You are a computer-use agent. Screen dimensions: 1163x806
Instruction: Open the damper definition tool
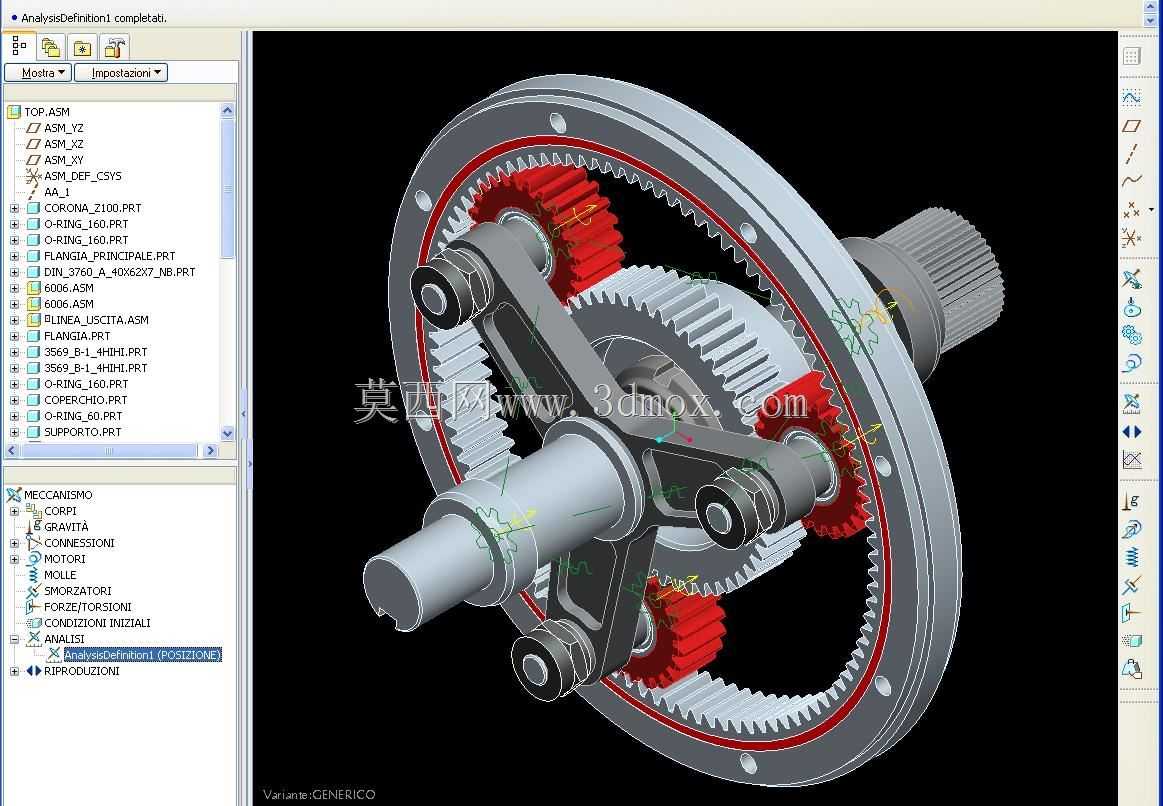pyautogui.click(x=1131, y=585)
